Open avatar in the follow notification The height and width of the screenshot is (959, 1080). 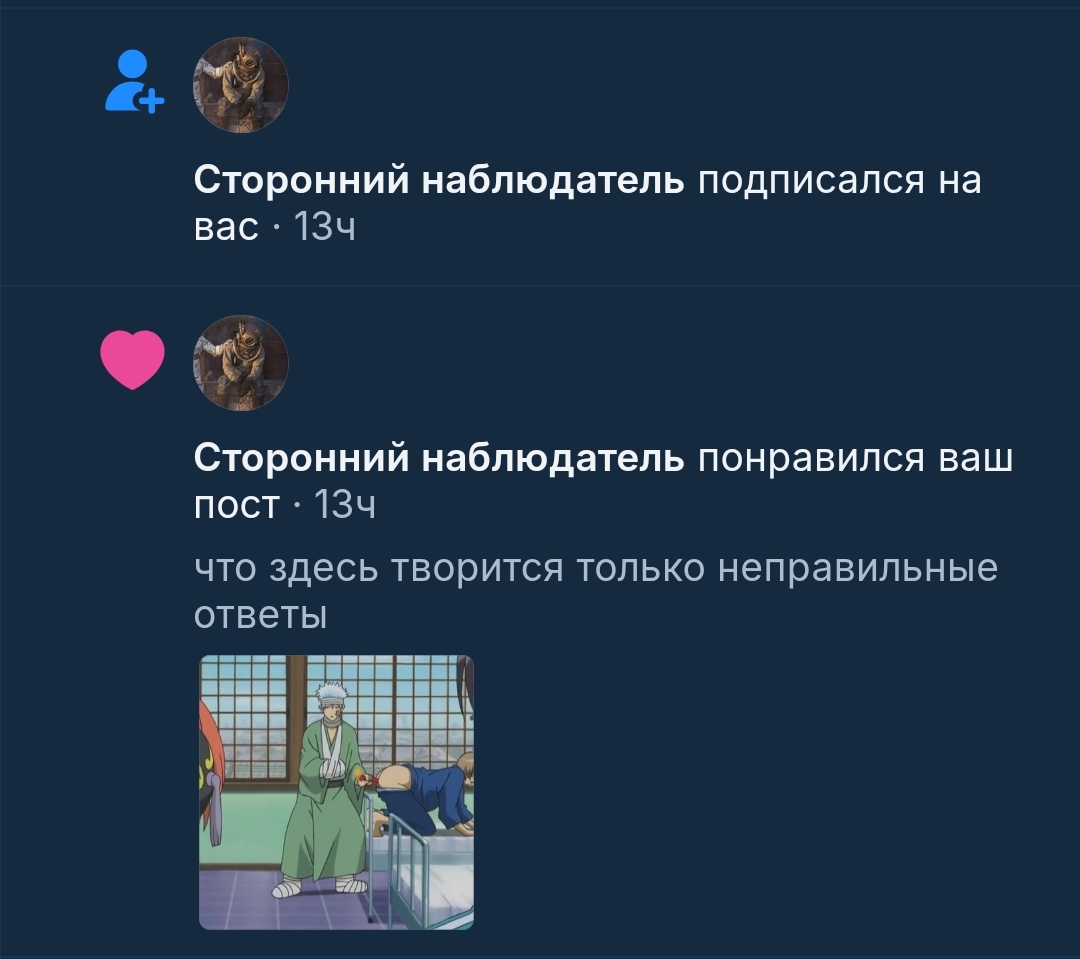(240, 85)
